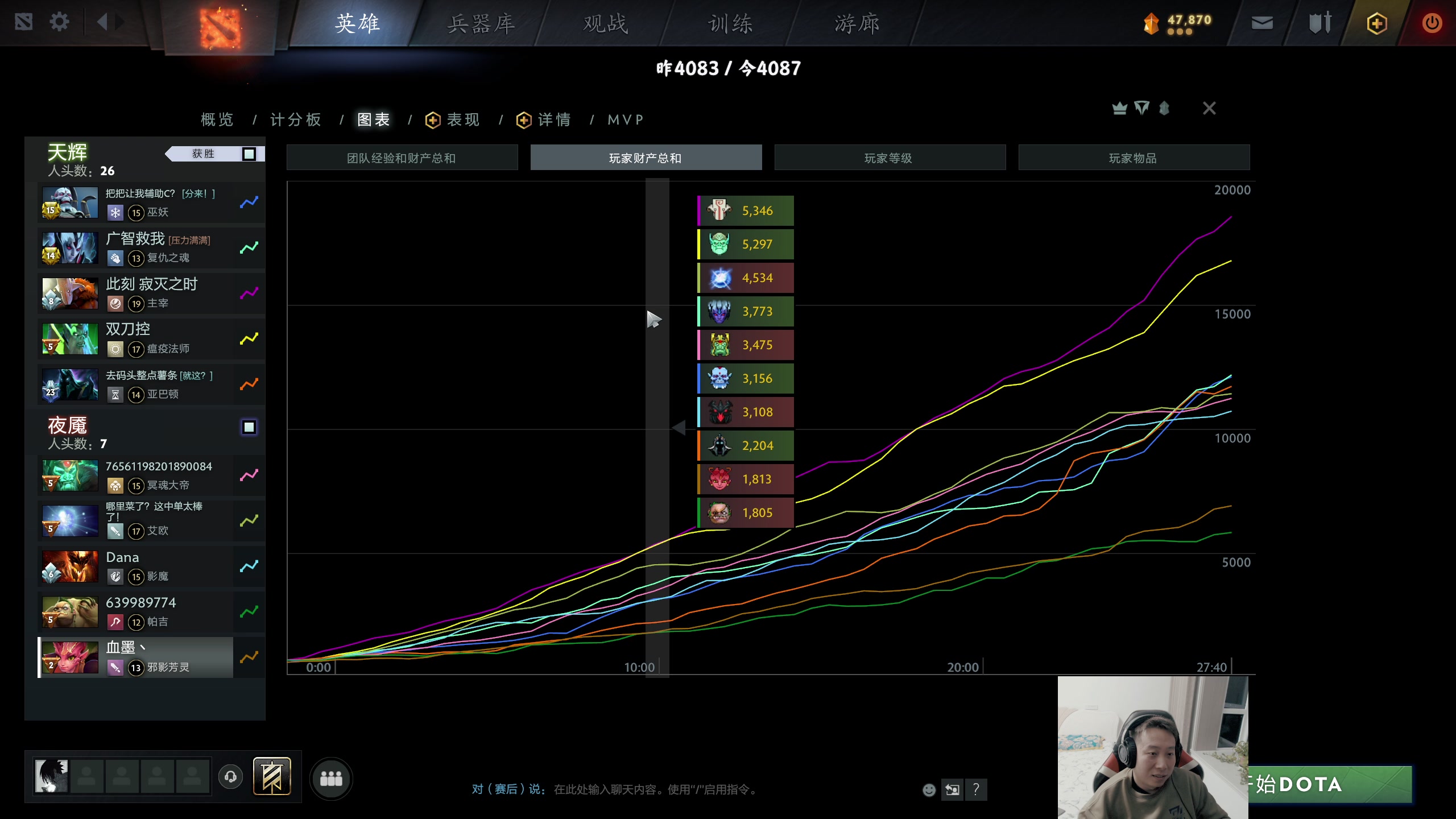Click the 10:00 timeline marker
Screen dimensions: 1456x819
coord(639,667)
